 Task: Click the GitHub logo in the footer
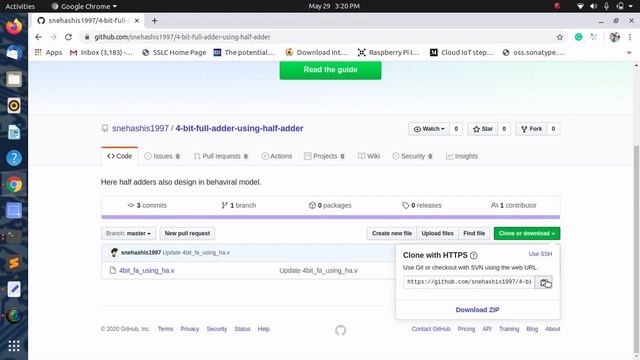[340, 330]
